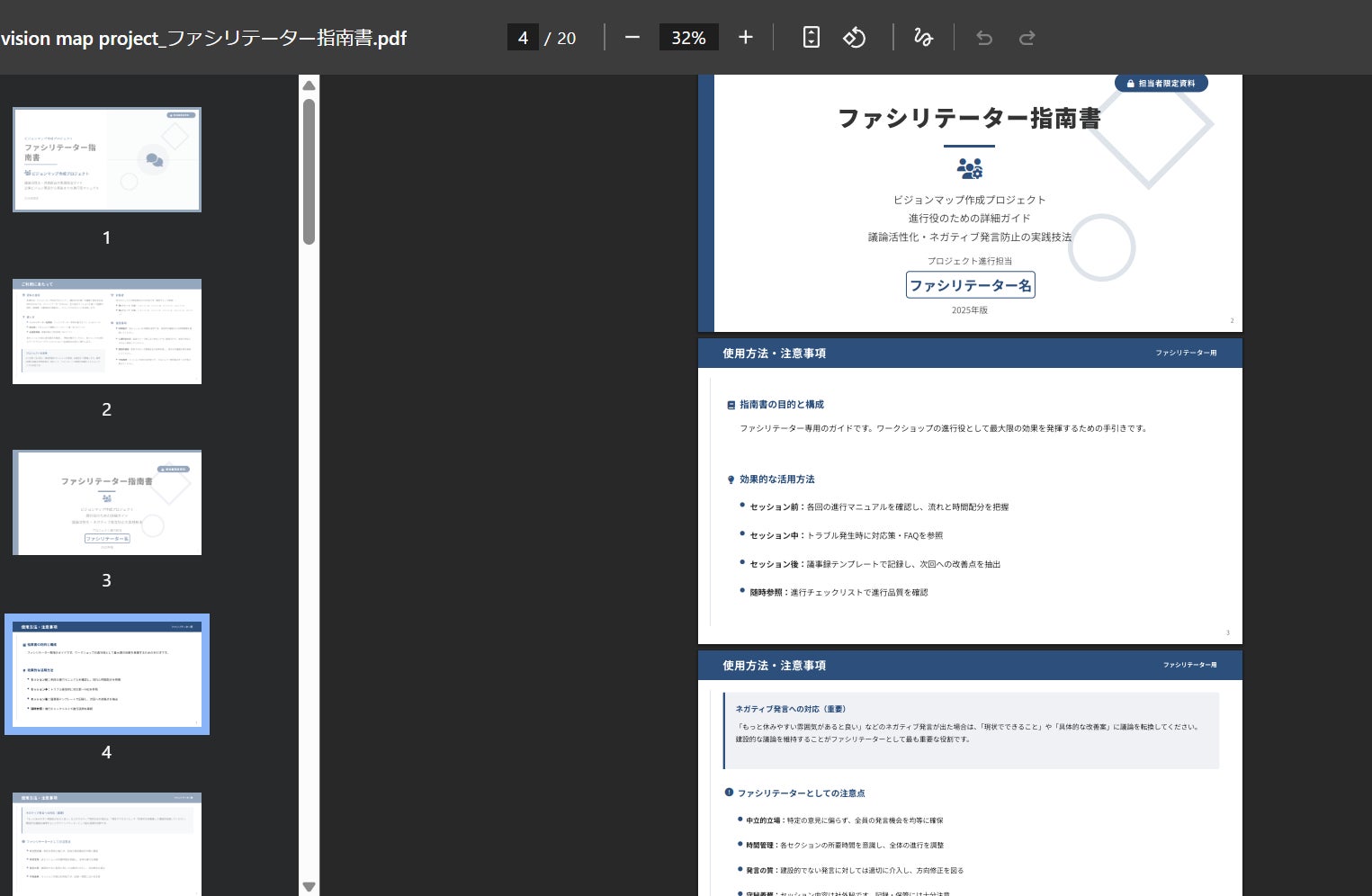Screen dimensions: 1372x896
Task: Click the 時間管理 bullet line
Action: (x=844, y=846)
